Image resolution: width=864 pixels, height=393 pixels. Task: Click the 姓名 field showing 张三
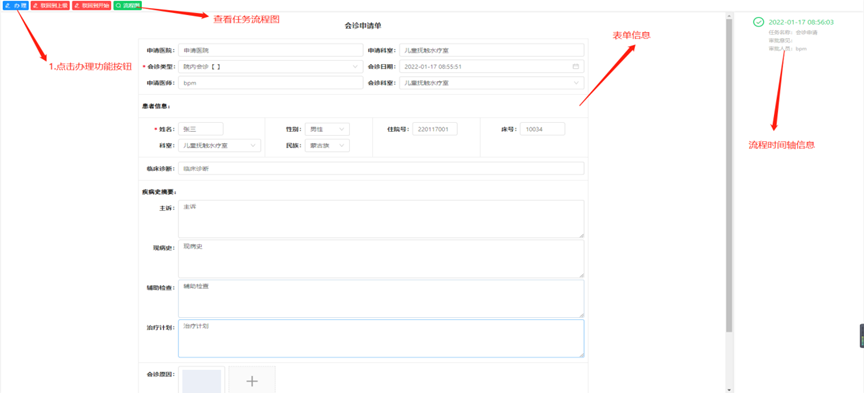pos(201,129)
